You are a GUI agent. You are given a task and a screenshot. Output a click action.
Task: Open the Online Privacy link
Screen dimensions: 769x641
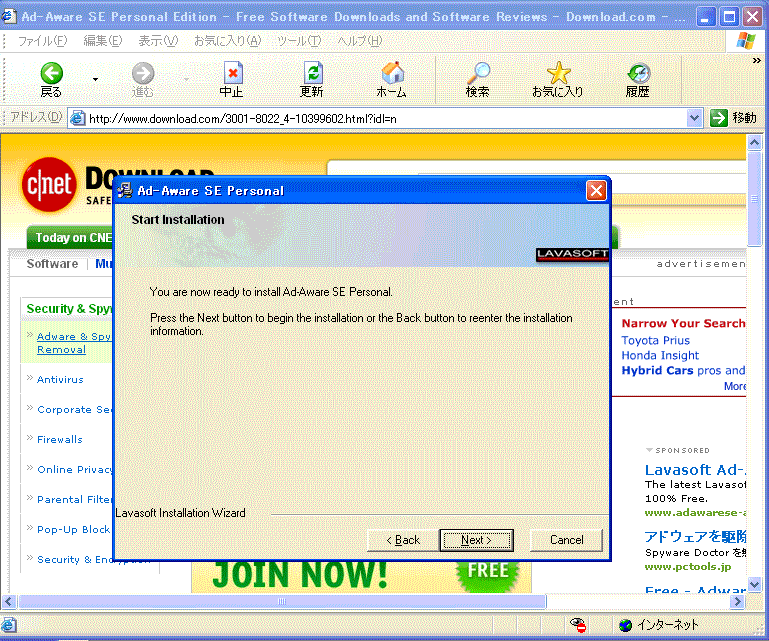point(75,469)
